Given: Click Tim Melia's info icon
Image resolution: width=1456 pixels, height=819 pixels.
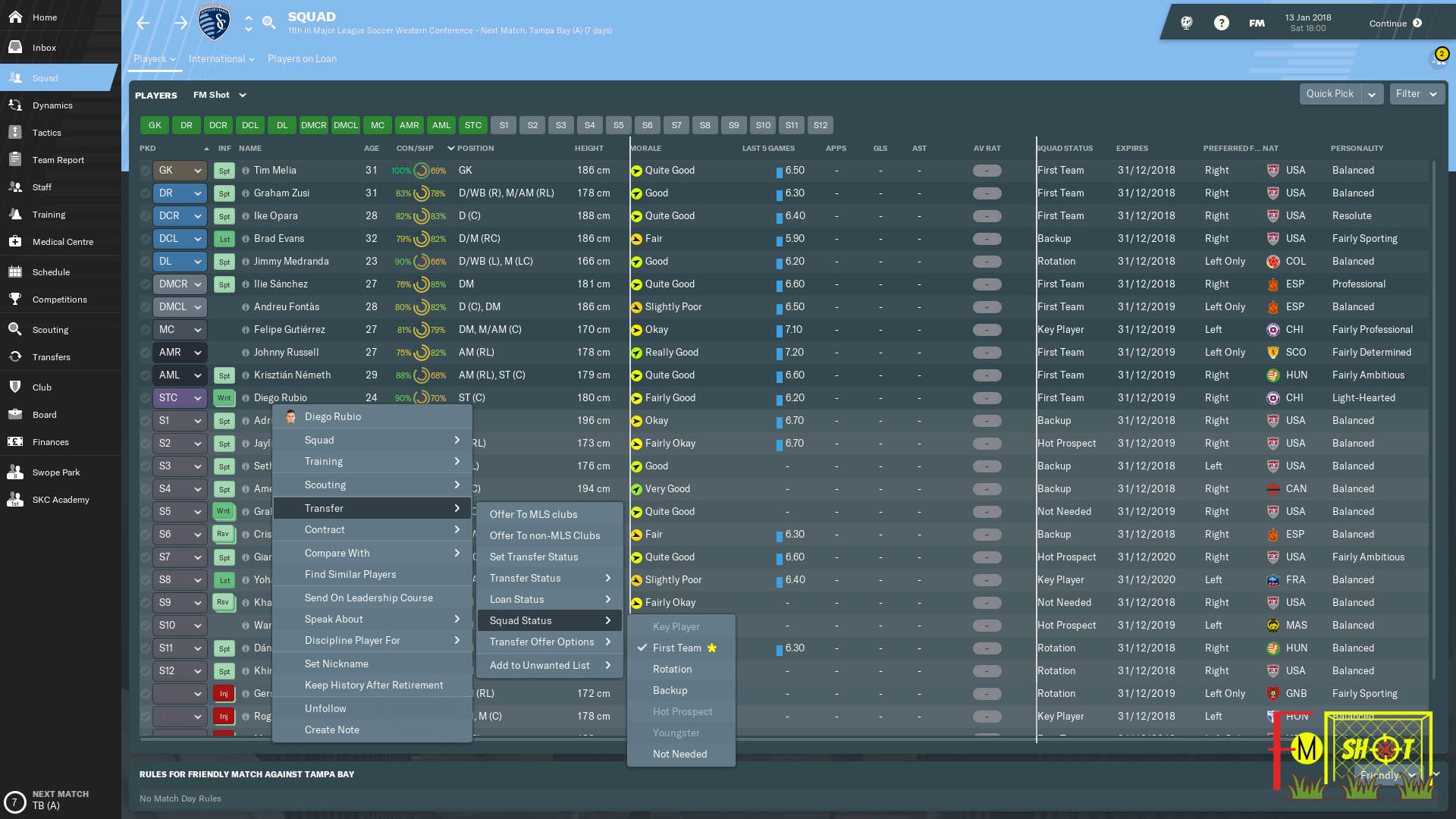Looking at the screenshot, I should click(246, 171).
